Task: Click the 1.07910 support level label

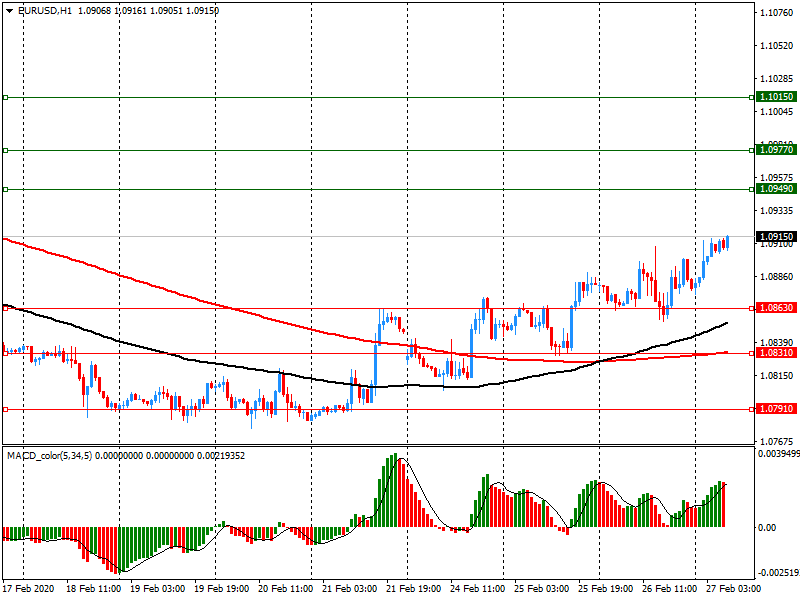Action: 776,409
